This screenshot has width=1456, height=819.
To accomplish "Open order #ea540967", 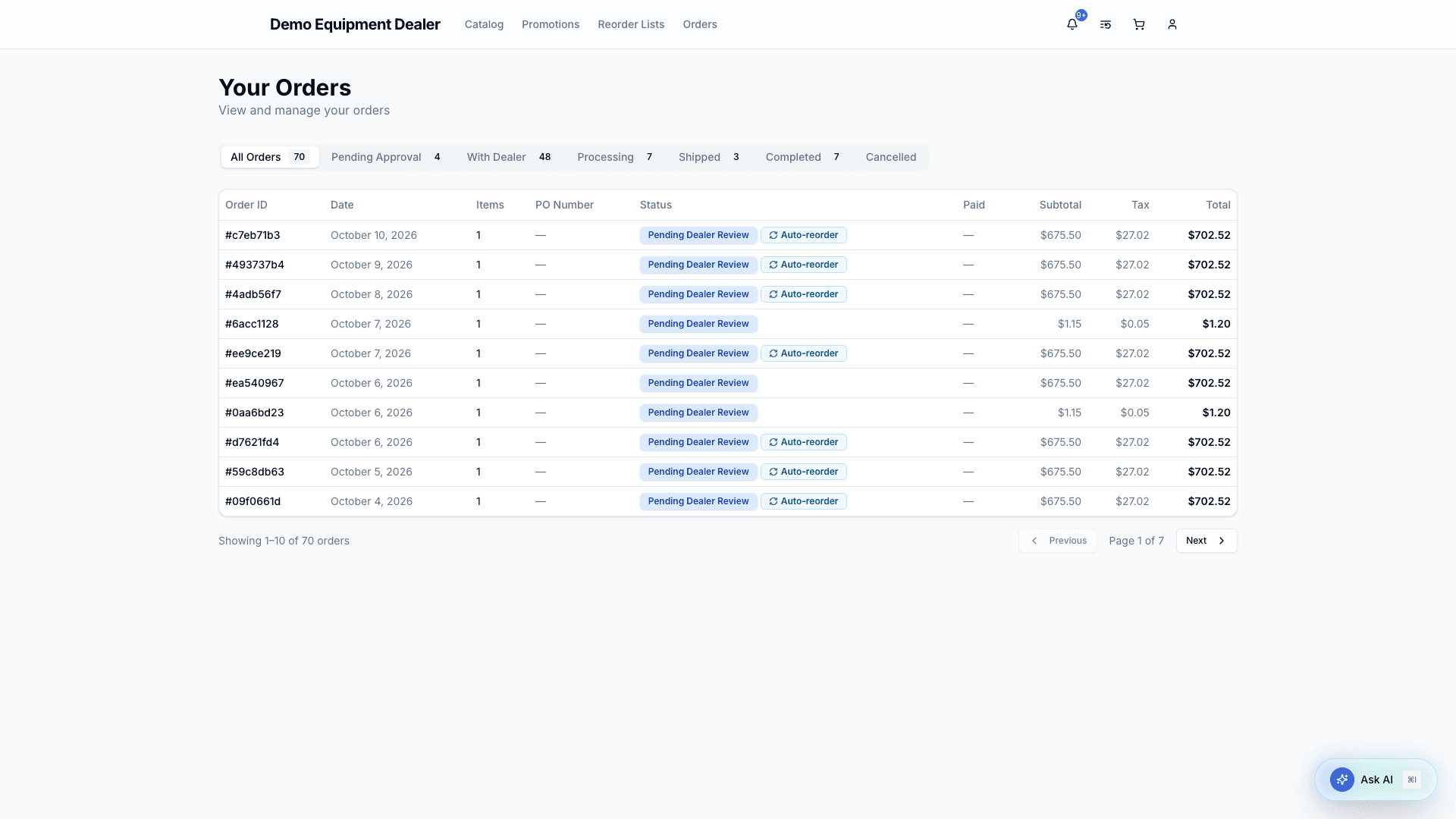I will point(254,383).
